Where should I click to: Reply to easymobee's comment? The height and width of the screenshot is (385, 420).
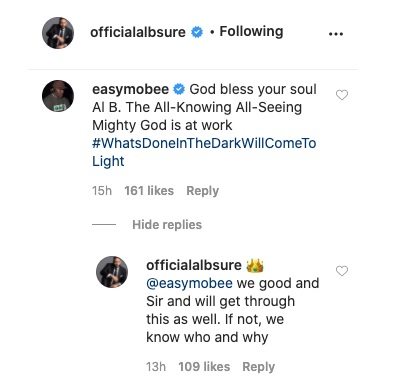tap(203, 191)
